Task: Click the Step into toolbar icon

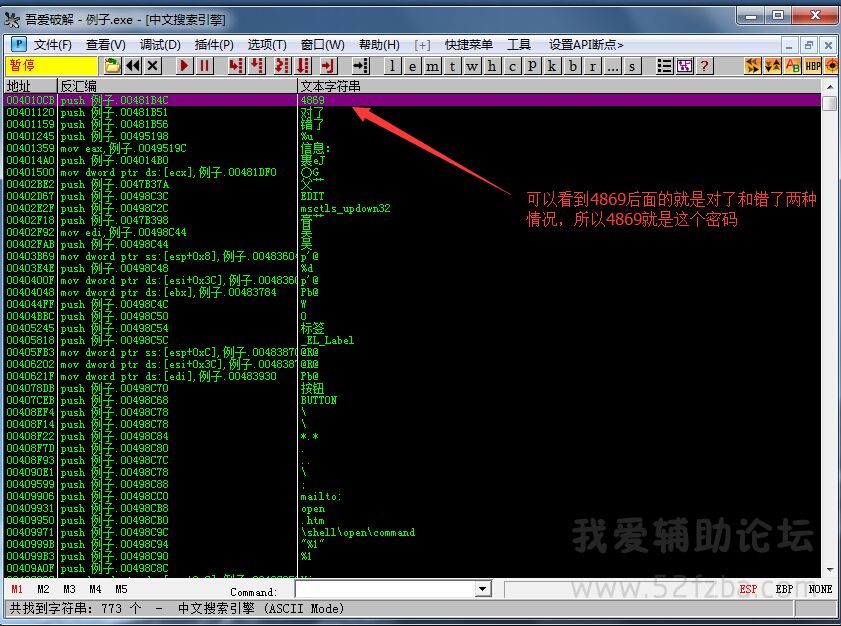Action: [236, 66]
